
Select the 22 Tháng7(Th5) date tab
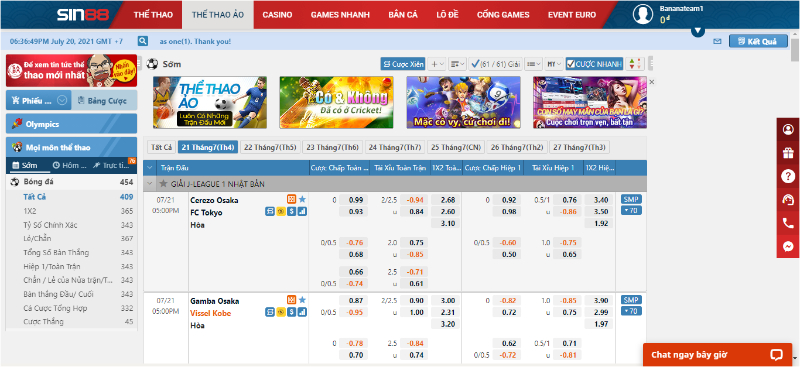click(x=270, y=148)
